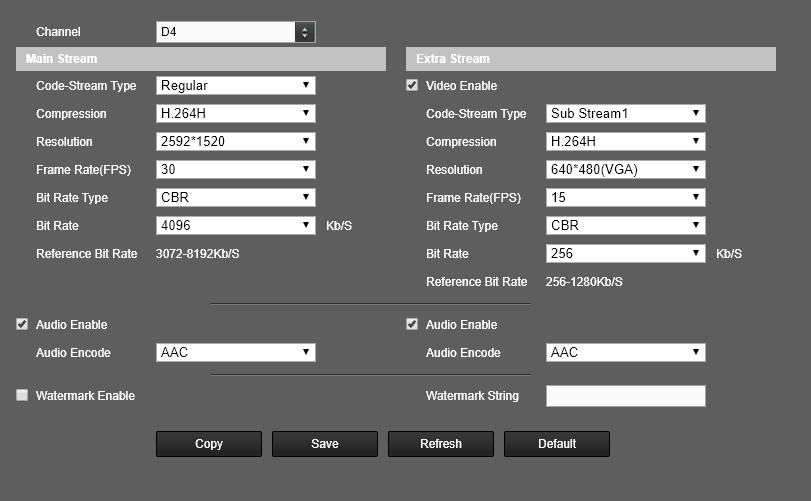Click the Watermark String input field
Screen dimensions: 811x501
(x=625, y=396)
